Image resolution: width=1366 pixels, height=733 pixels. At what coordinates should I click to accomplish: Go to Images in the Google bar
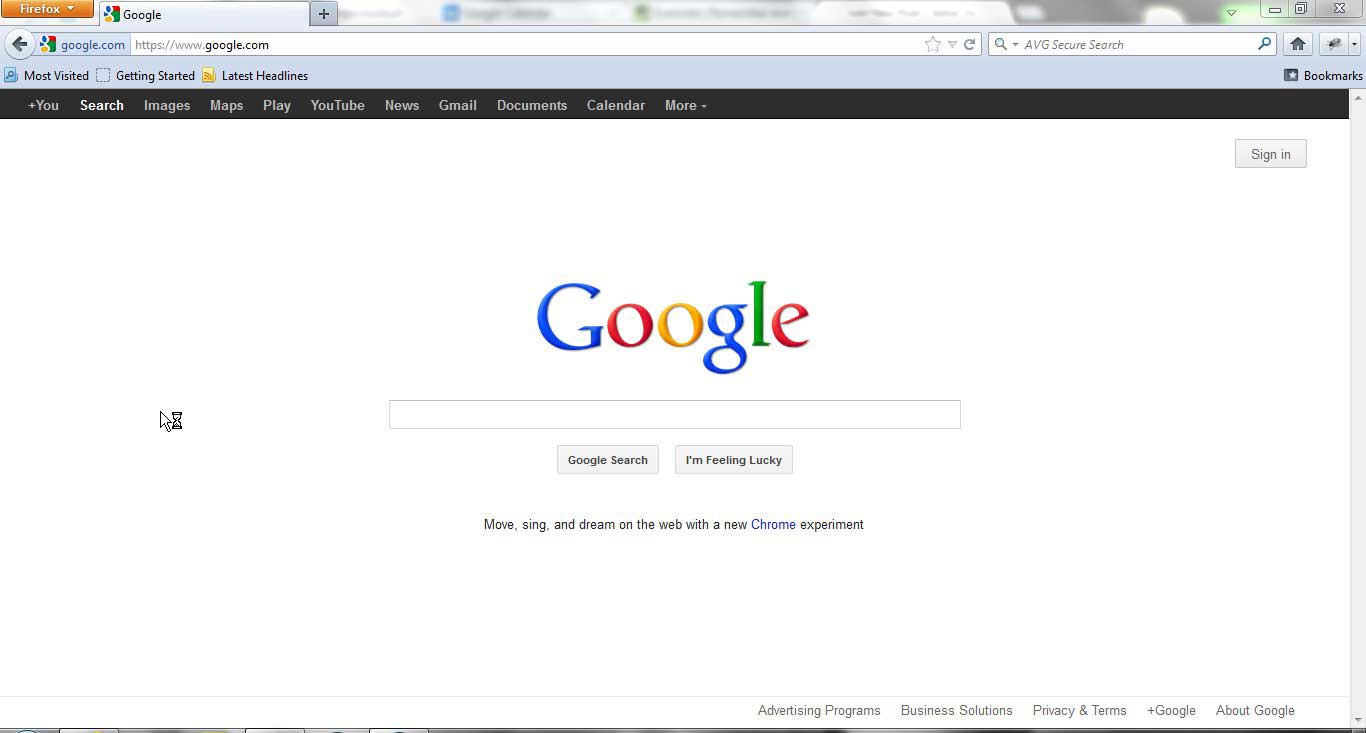[167, 105]
